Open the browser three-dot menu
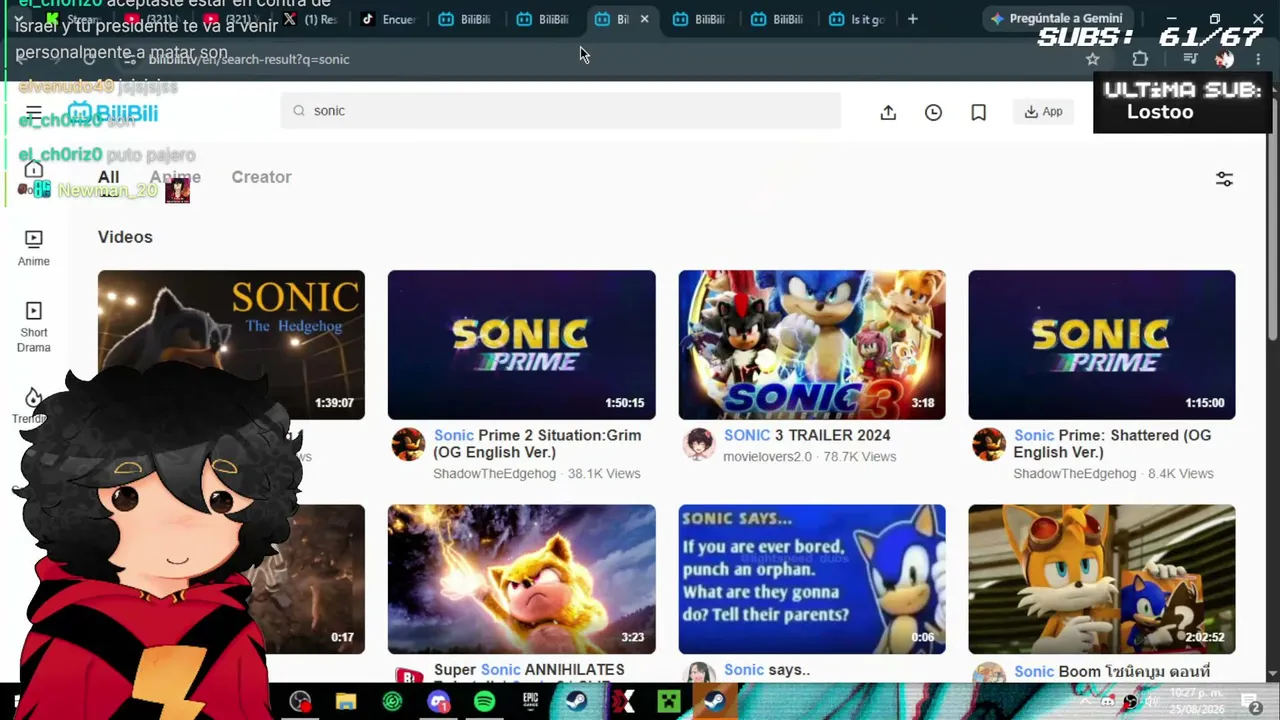Viewport: 1280px width, 720px height. point(1258,59)
